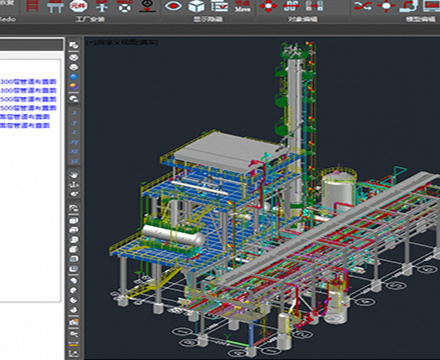Select the red four-way move icon
This screenshot has width=440, height=360.
pos(268,6)
